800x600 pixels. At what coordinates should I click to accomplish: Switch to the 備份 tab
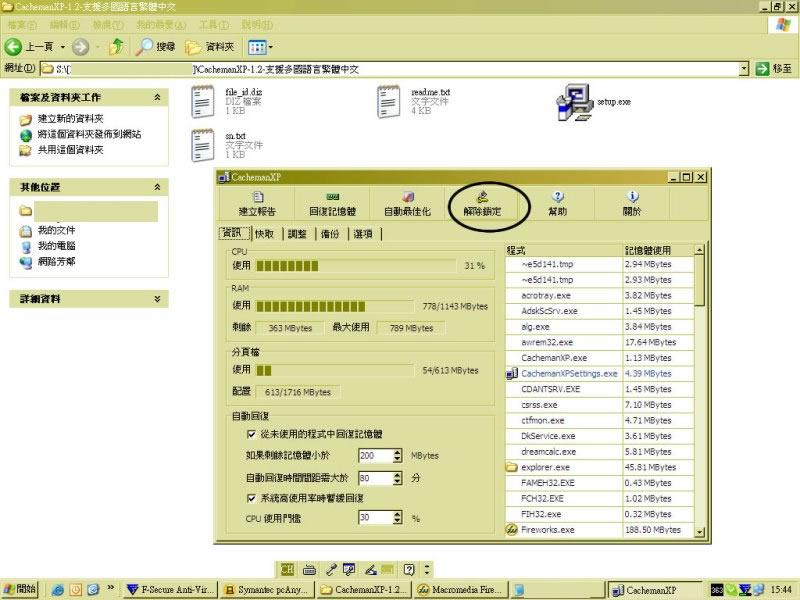[x=330, y=234]
